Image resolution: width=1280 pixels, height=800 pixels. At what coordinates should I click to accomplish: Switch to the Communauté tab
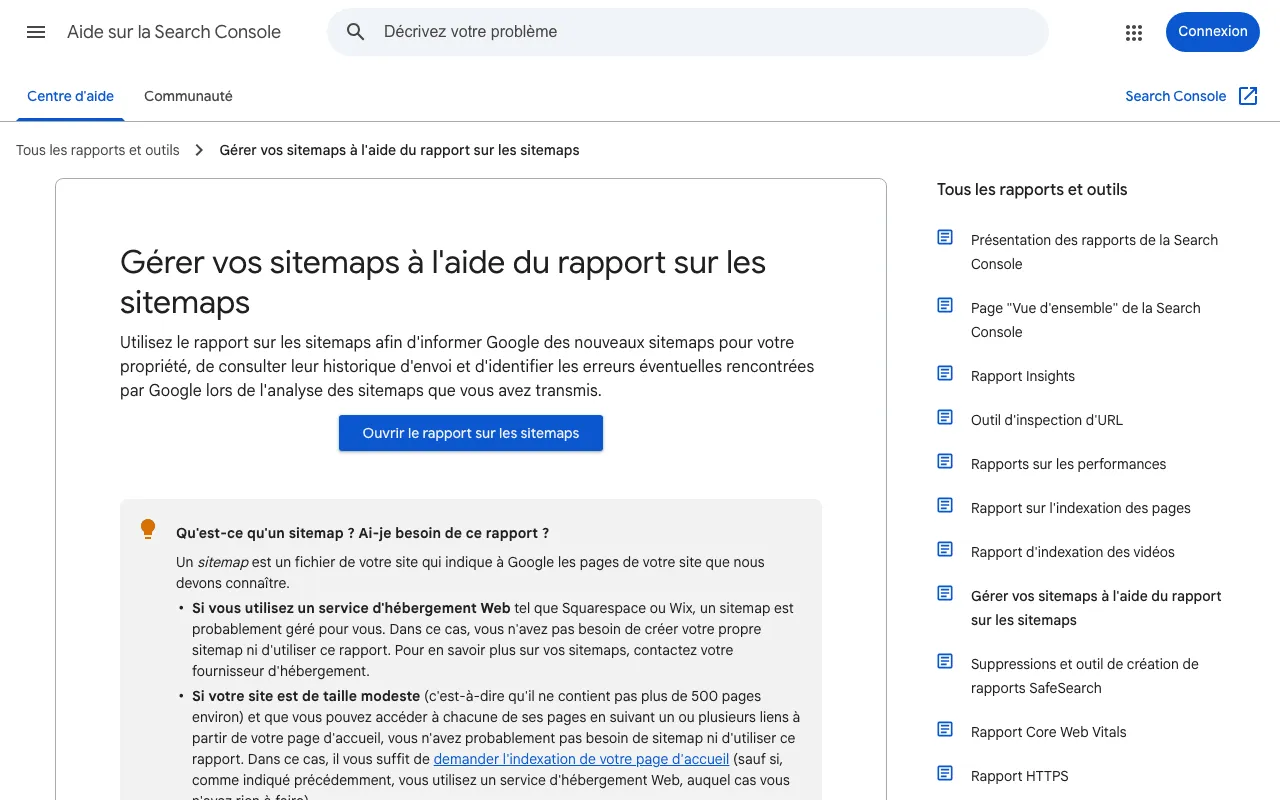pos(188,97)
